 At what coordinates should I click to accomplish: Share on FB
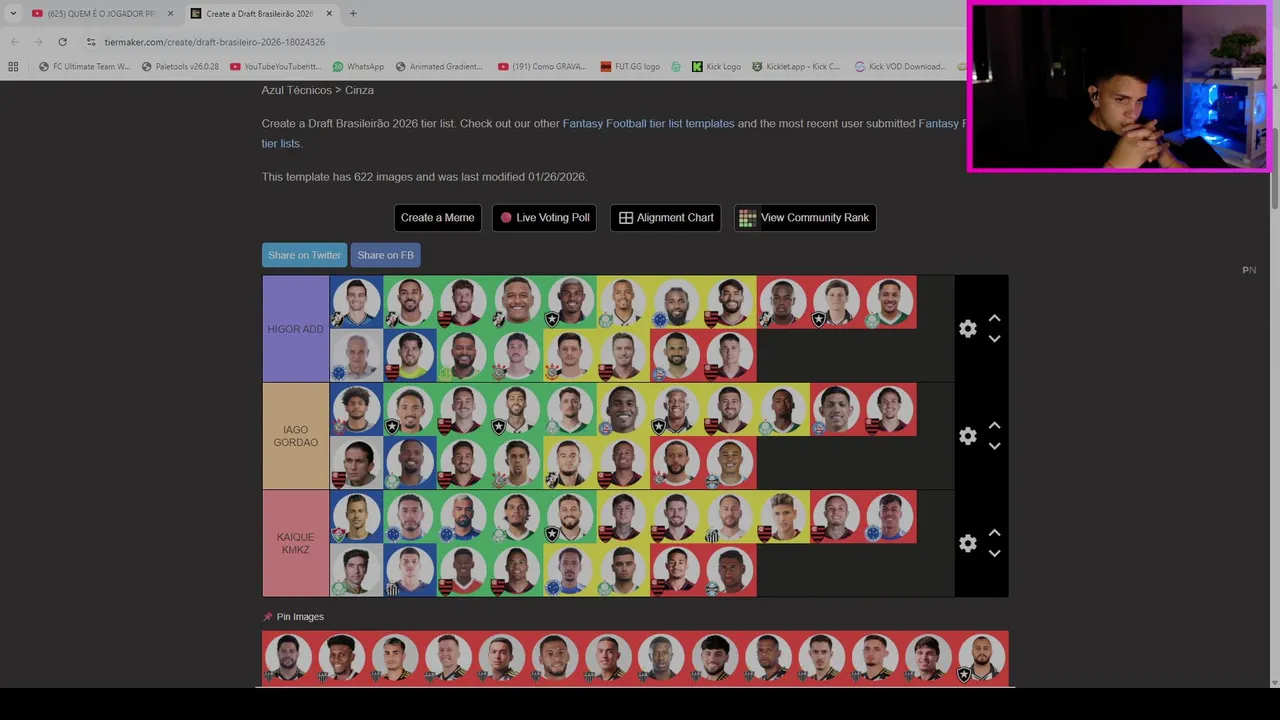(x=385, y=255)
